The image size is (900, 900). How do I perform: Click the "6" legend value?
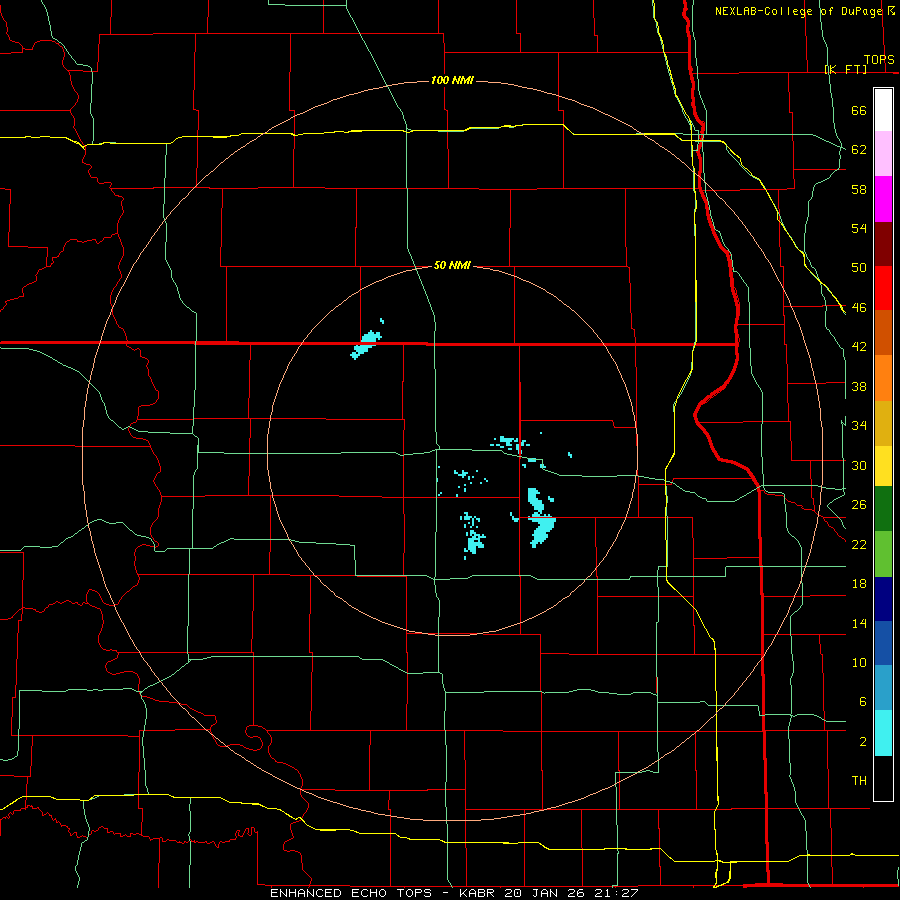coord(862,702)
